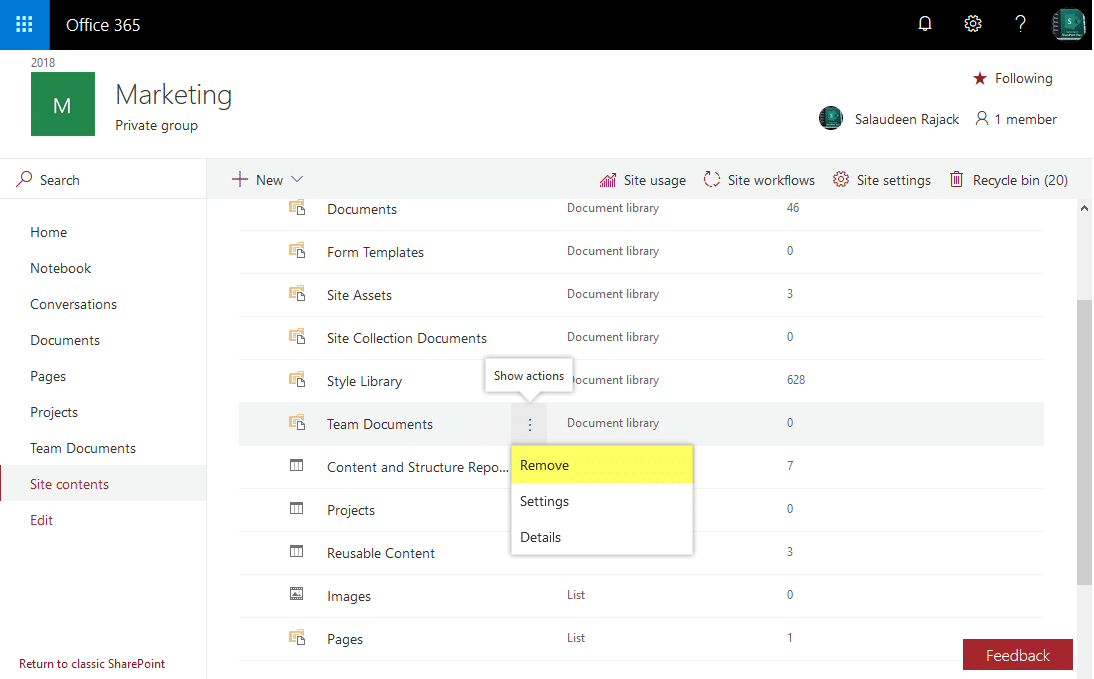Image resolution: width=1094 pixels, height=679 pixels.
Task: Open the user profile avatar
Action: [1069, 25]
